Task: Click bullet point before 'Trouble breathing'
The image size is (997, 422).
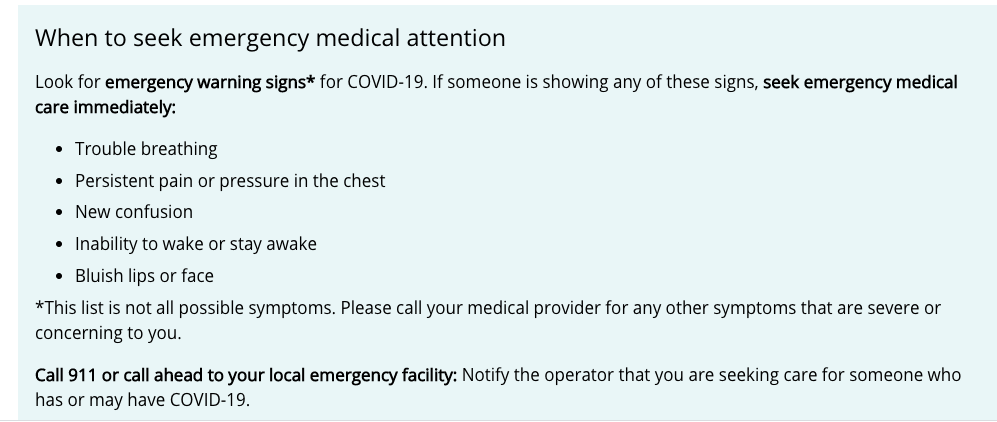Action: tap(60, 149)
